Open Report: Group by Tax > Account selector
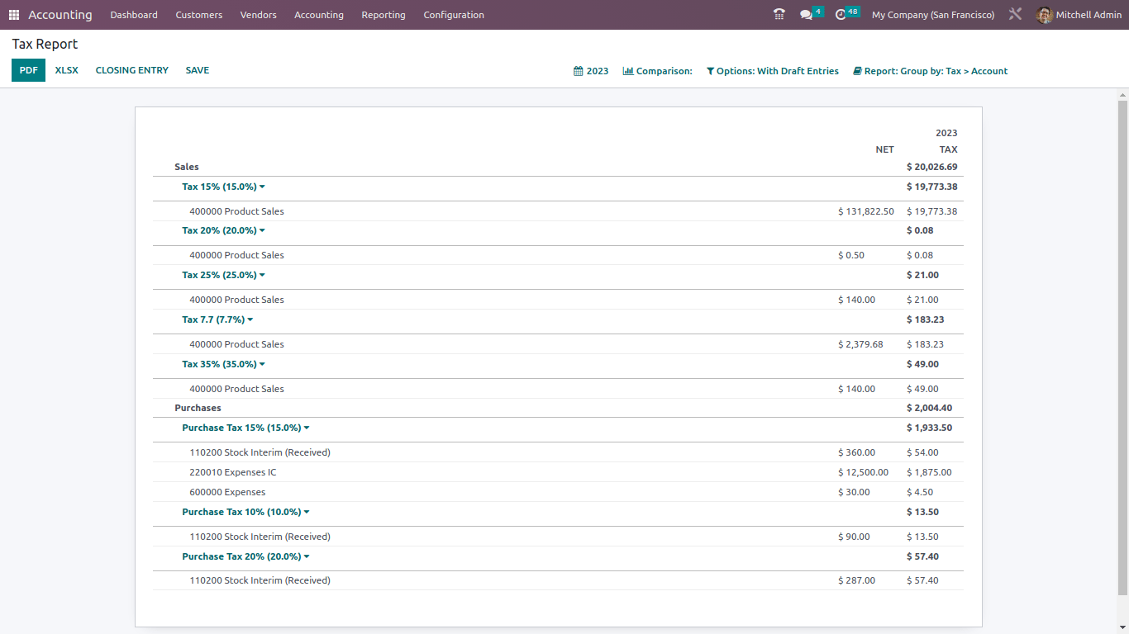 (930, 71)
